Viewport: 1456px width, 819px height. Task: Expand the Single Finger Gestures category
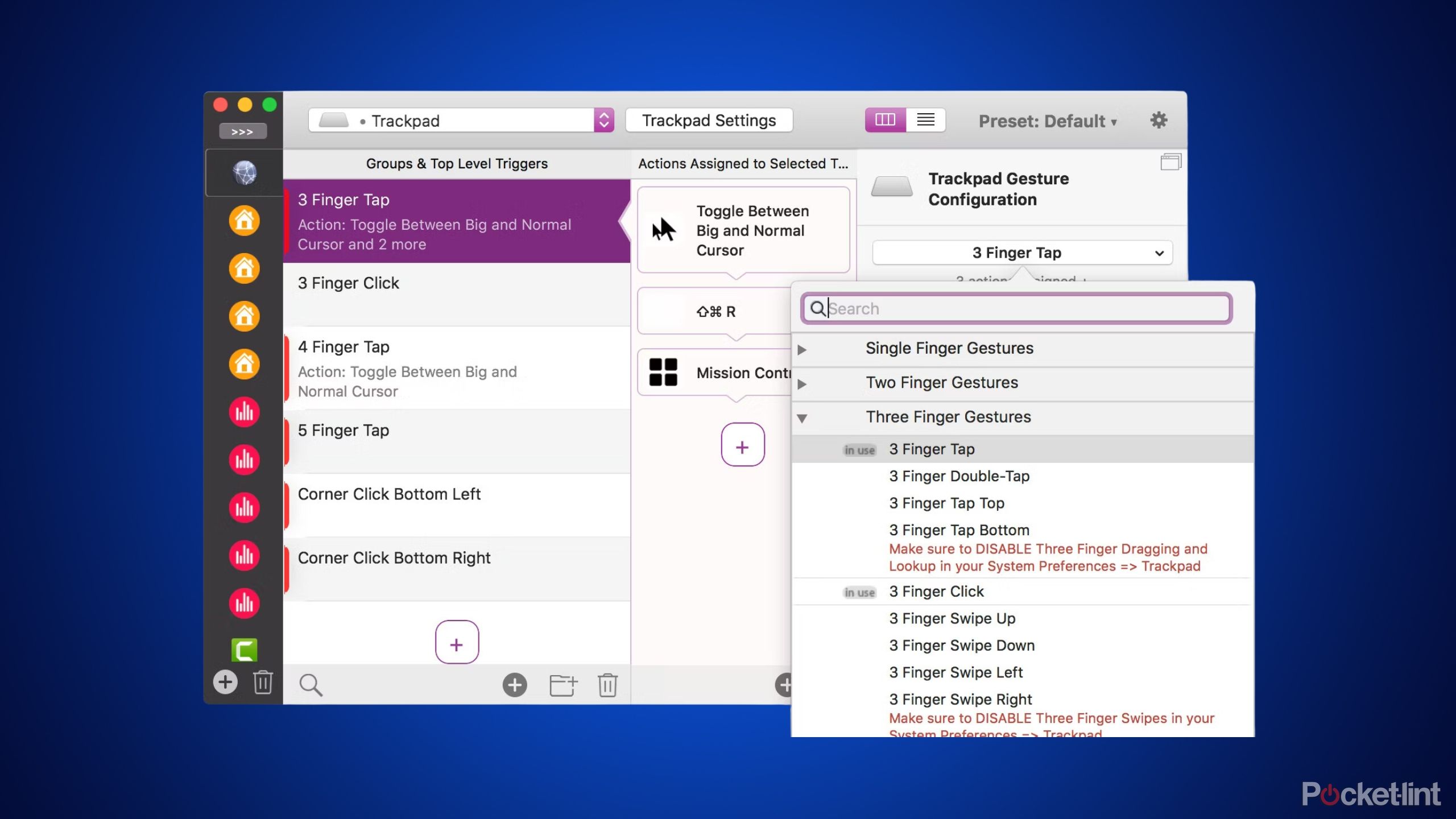pos(802,348)
